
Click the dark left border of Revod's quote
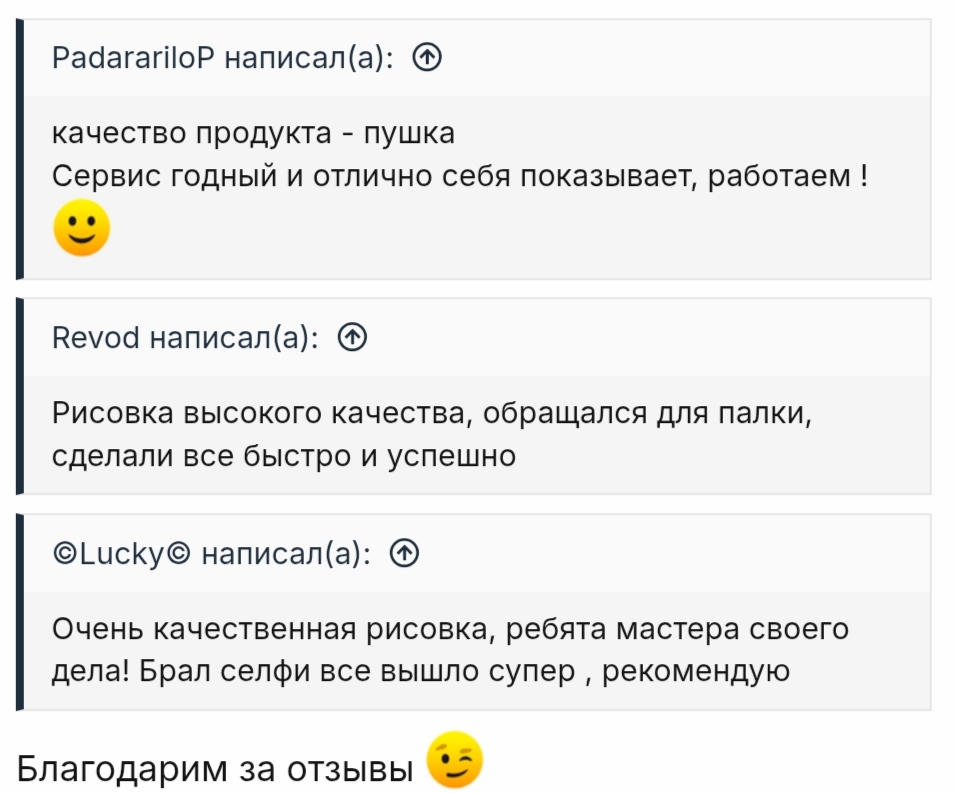tap(19, 395)
